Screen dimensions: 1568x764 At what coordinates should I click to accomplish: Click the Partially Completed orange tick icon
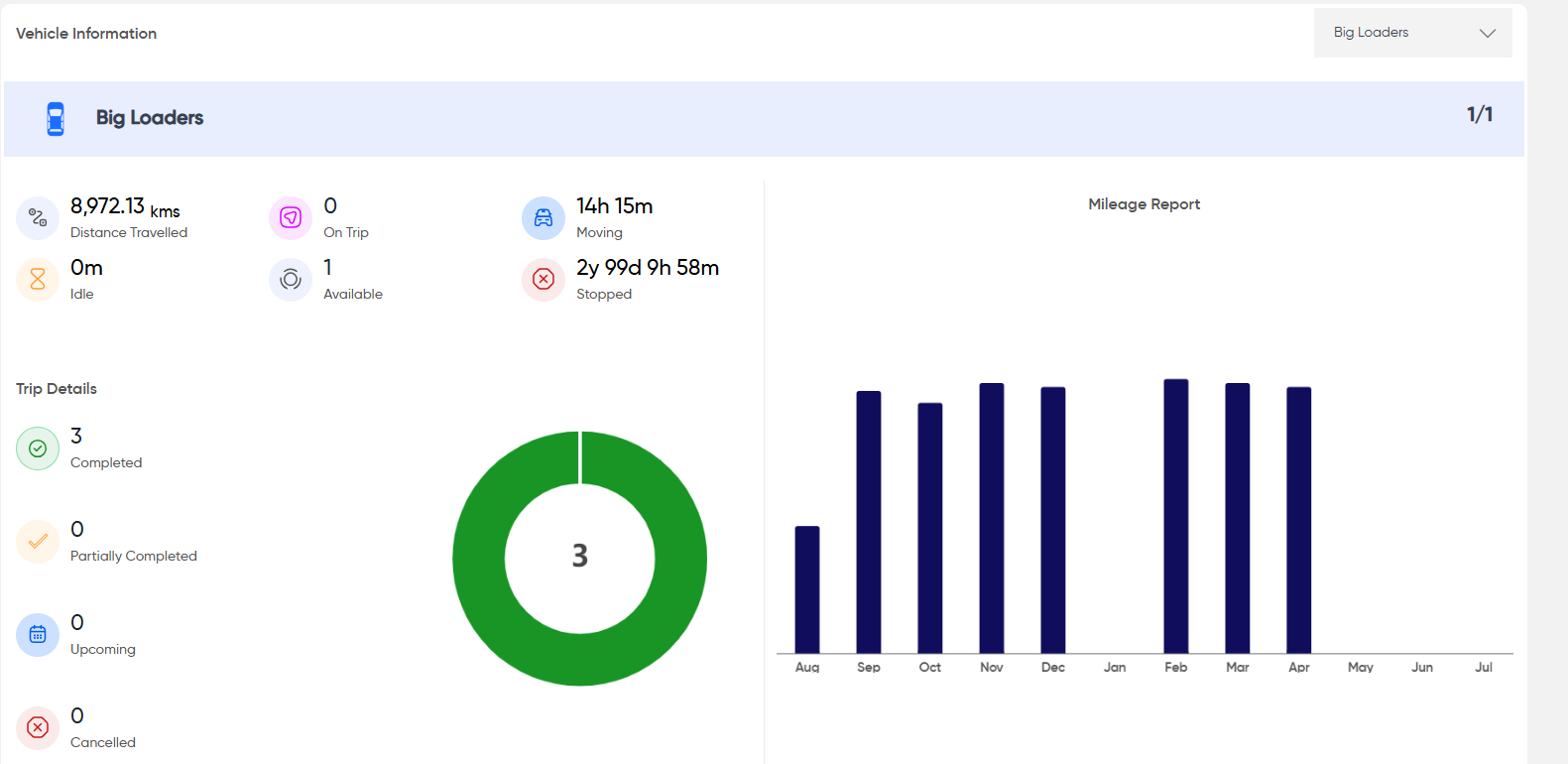click(38, 542)
